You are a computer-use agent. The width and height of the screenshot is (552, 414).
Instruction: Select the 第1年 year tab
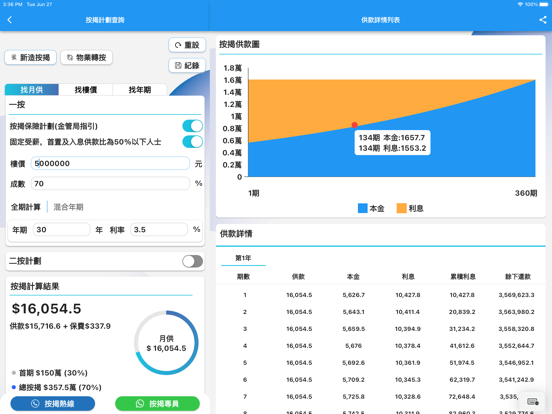tap(243, 258)
